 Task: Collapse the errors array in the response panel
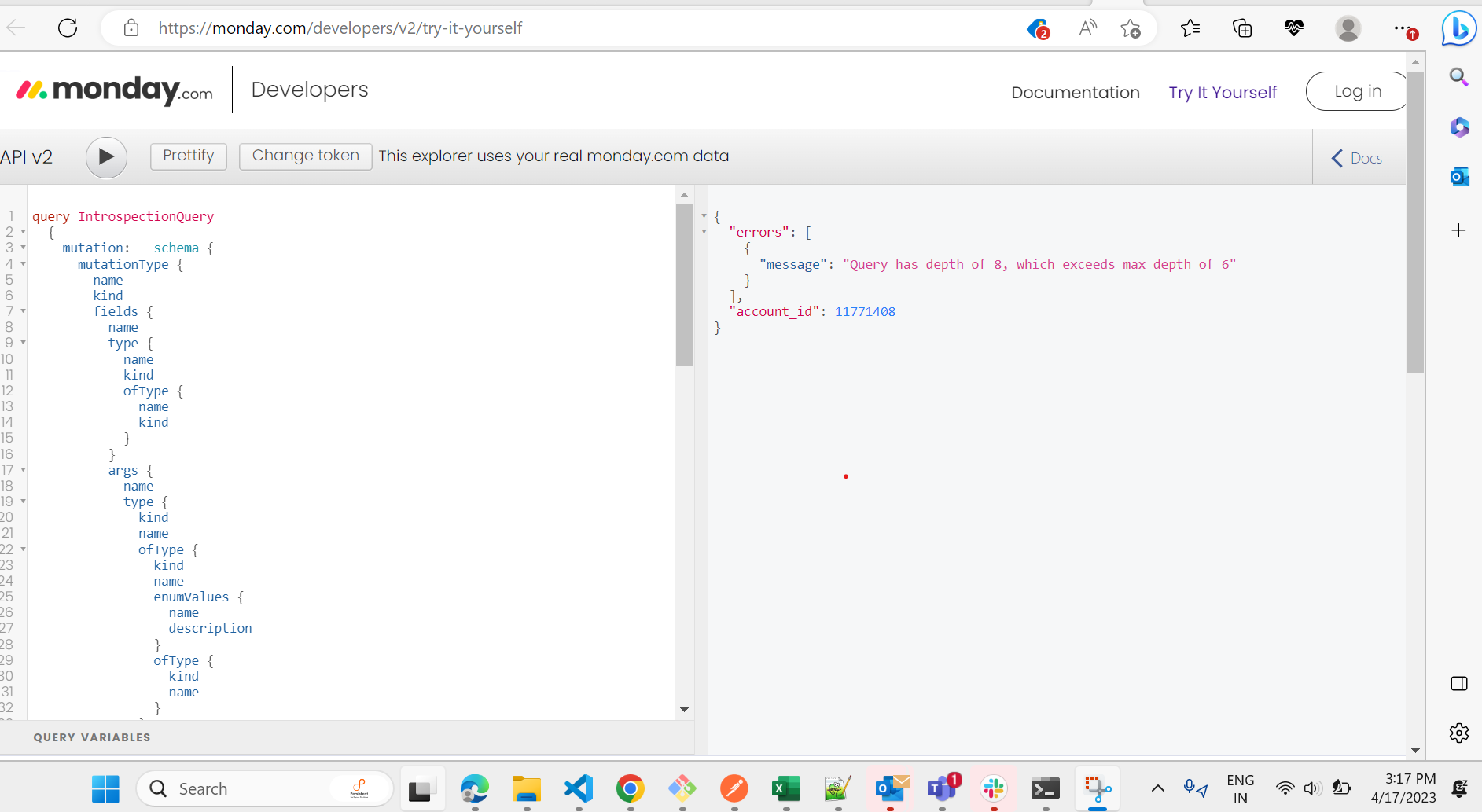[x=704, y=231]
